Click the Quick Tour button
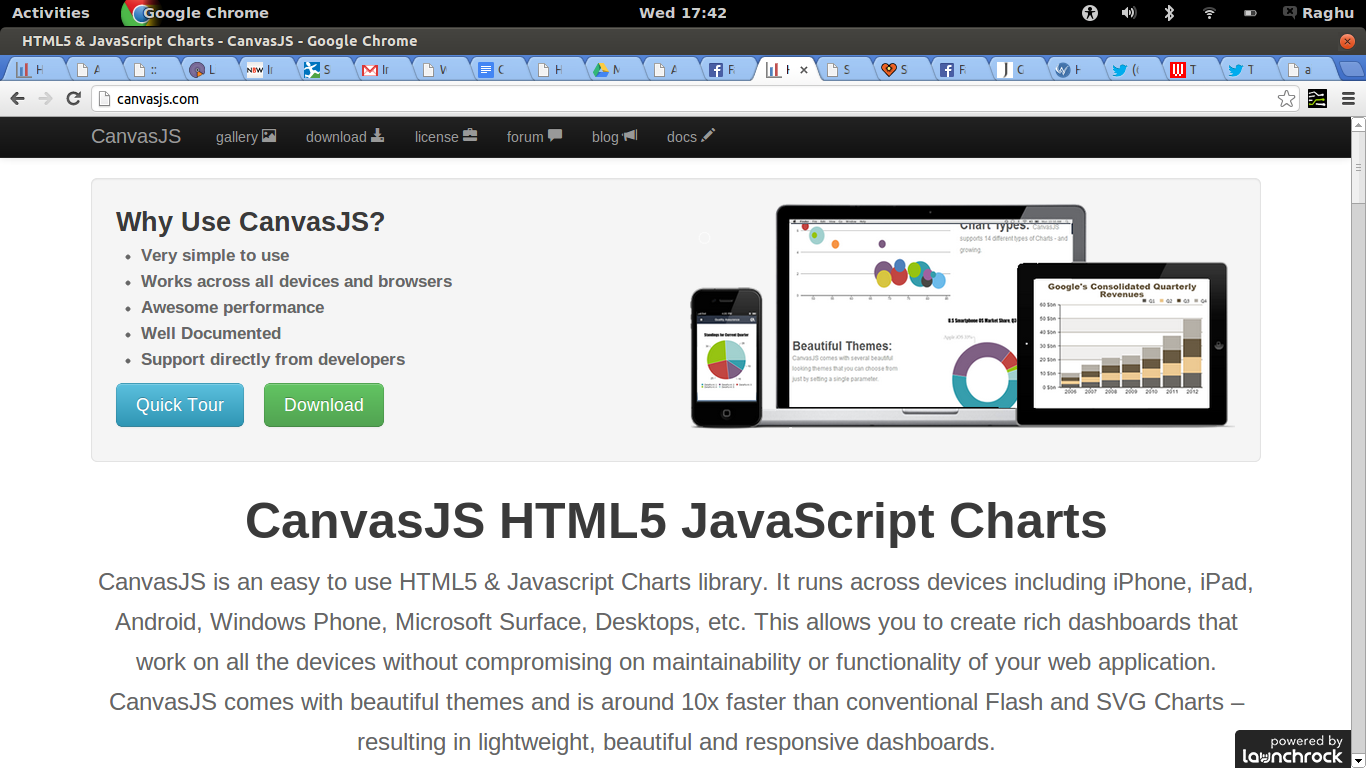Image resolution: width=1366 pixels, height=768 pixels. point(179,405)
